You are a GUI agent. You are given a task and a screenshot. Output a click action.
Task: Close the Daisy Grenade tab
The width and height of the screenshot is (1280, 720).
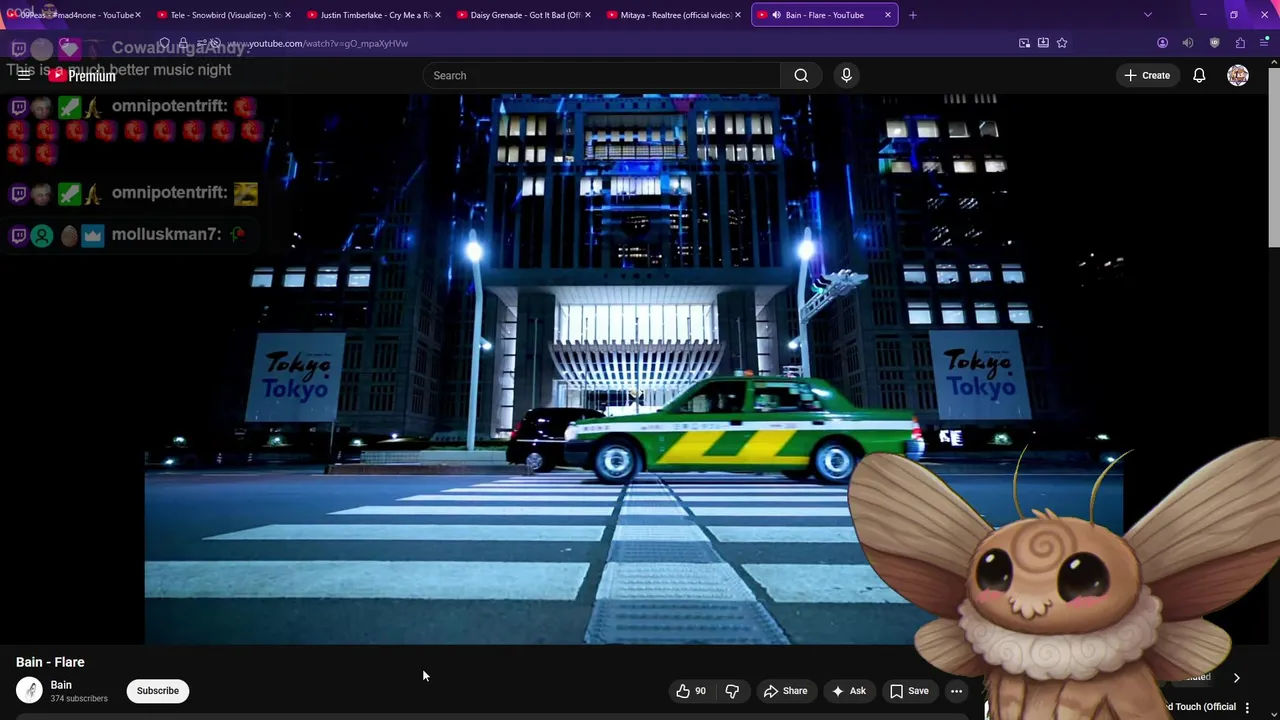pos(587,15)
